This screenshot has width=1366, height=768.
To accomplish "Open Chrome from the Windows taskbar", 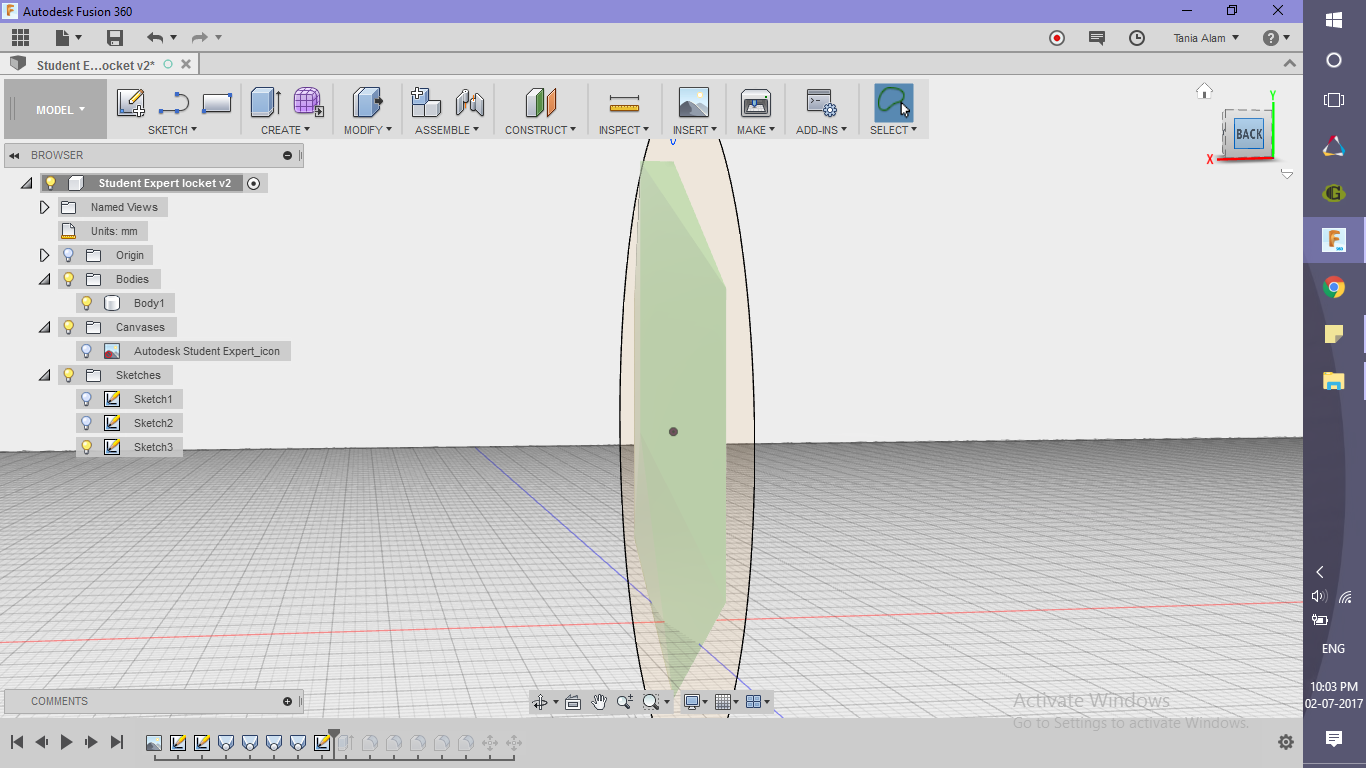I will [1334, 288].
